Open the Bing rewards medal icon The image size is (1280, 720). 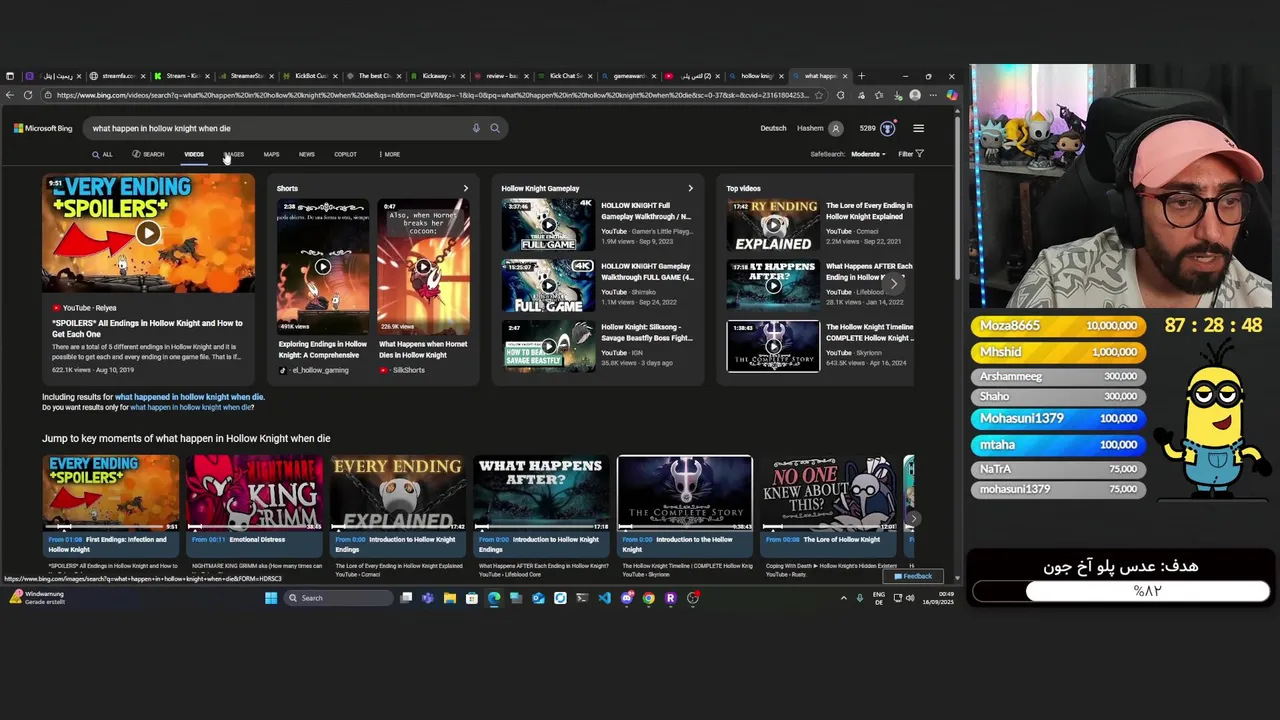(887, 128)
